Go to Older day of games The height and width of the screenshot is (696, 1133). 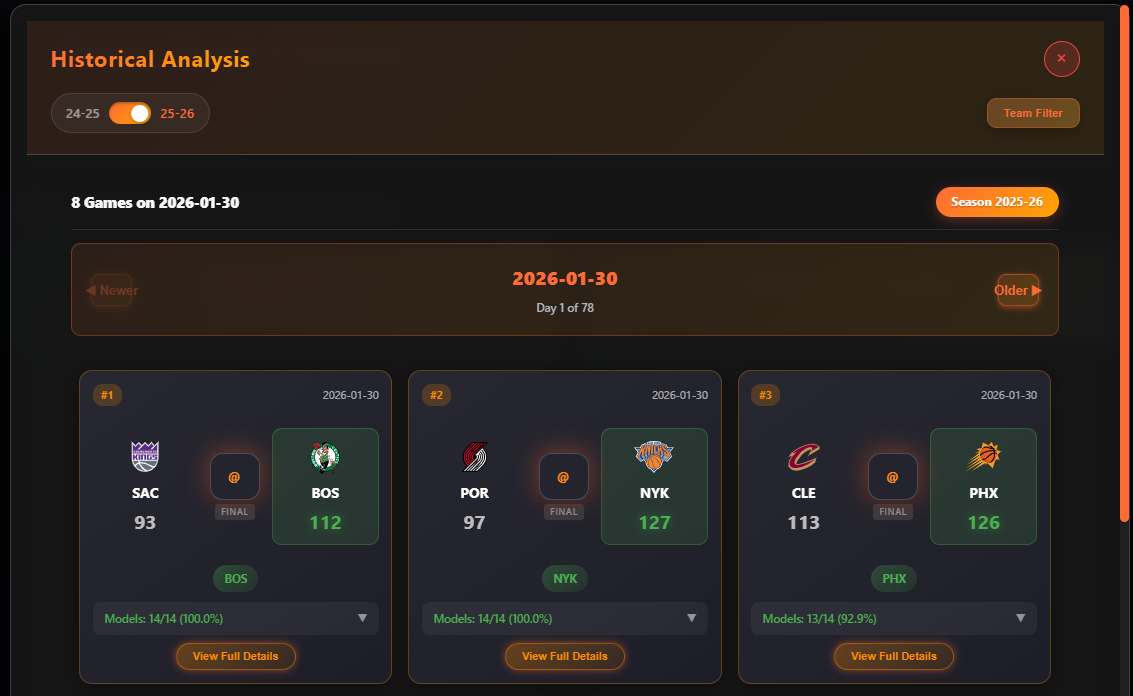pos(1018,290)
